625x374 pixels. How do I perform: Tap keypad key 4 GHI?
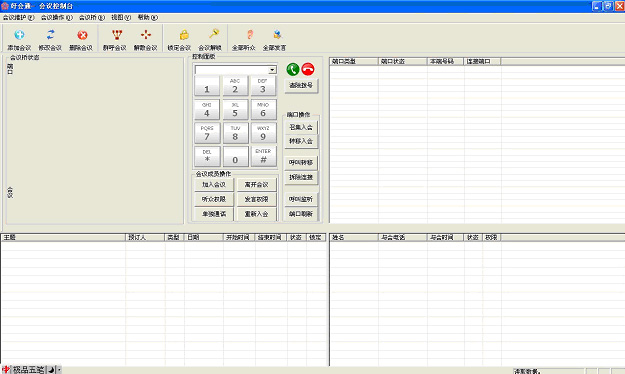click(207, 110)
